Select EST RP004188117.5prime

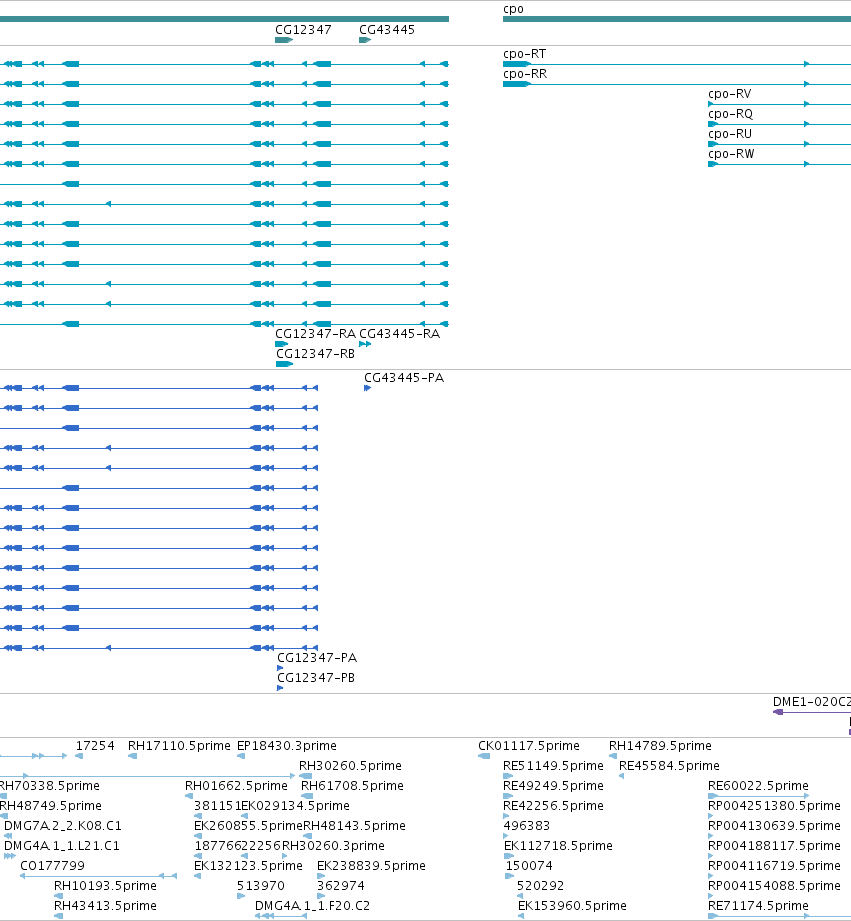click(774, 846)
